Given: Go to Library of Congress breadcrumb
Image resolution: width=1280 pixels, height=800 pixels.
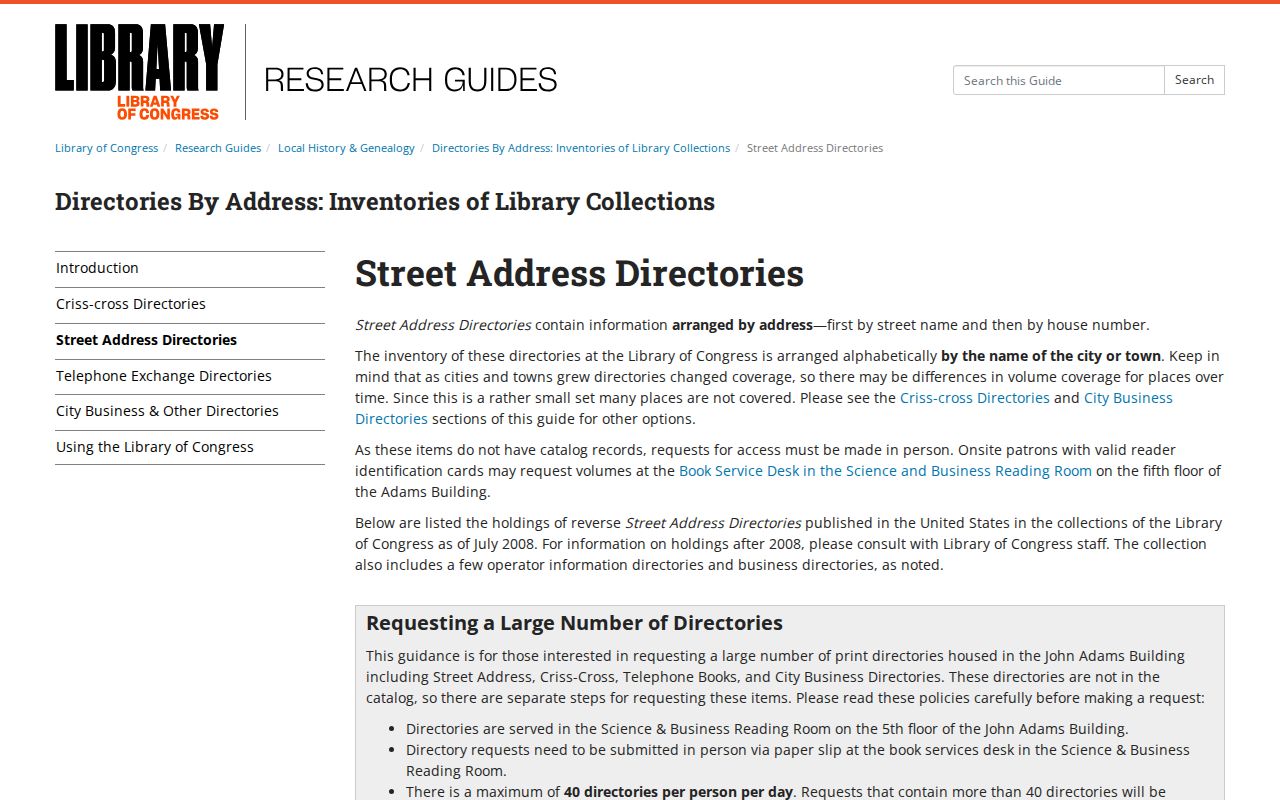Looking at the screenshot, I should pyautogui.click(x=106, y=148).
